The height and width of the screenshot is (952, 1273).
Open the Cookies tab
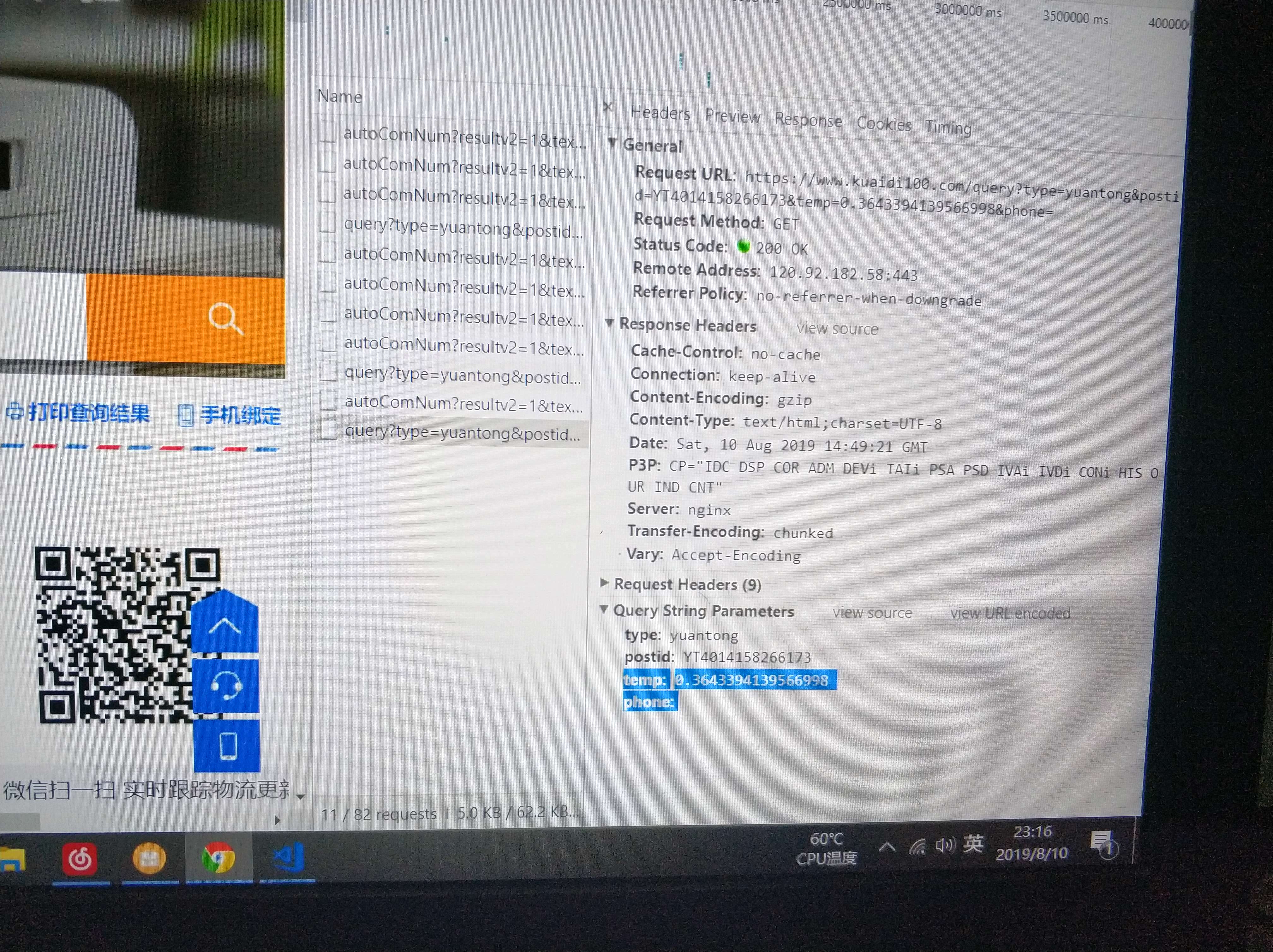(883, 124)
